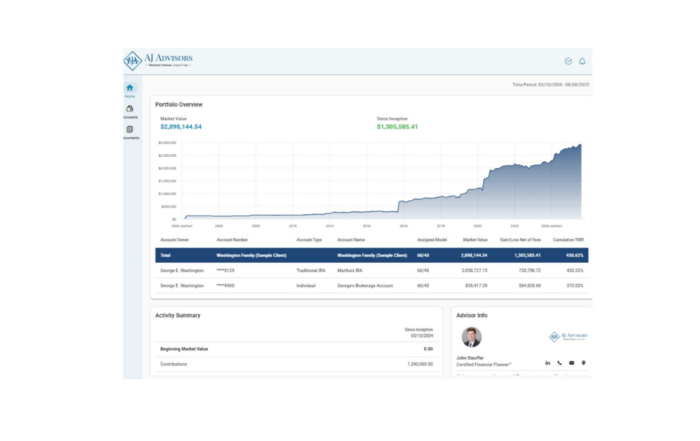This screenshot has width=700, height=441.
Task: Click the Activity Summary heading
Action: [x=178, y=315]
